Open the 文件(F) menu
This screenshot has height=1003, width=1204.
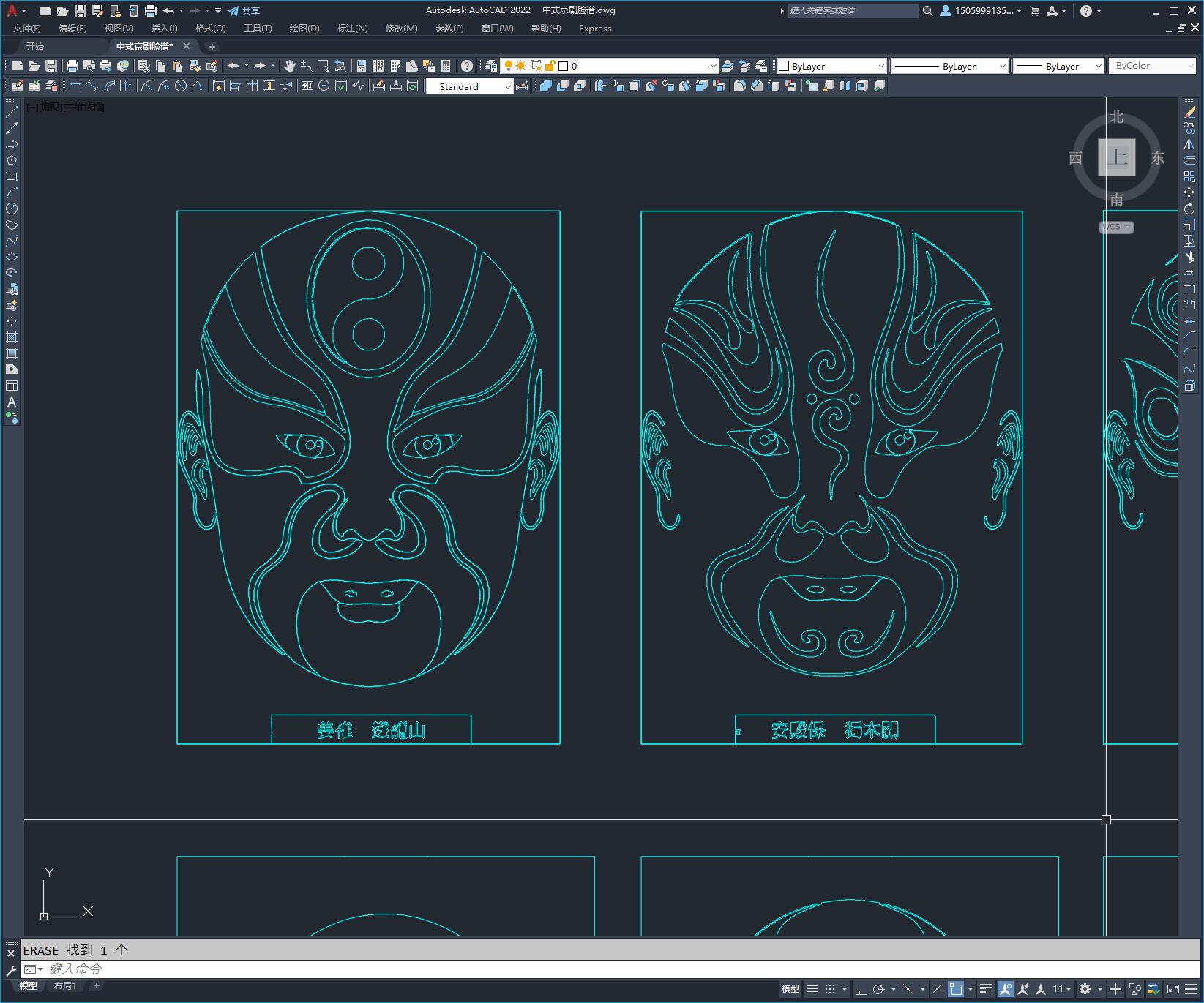point(27,29)
